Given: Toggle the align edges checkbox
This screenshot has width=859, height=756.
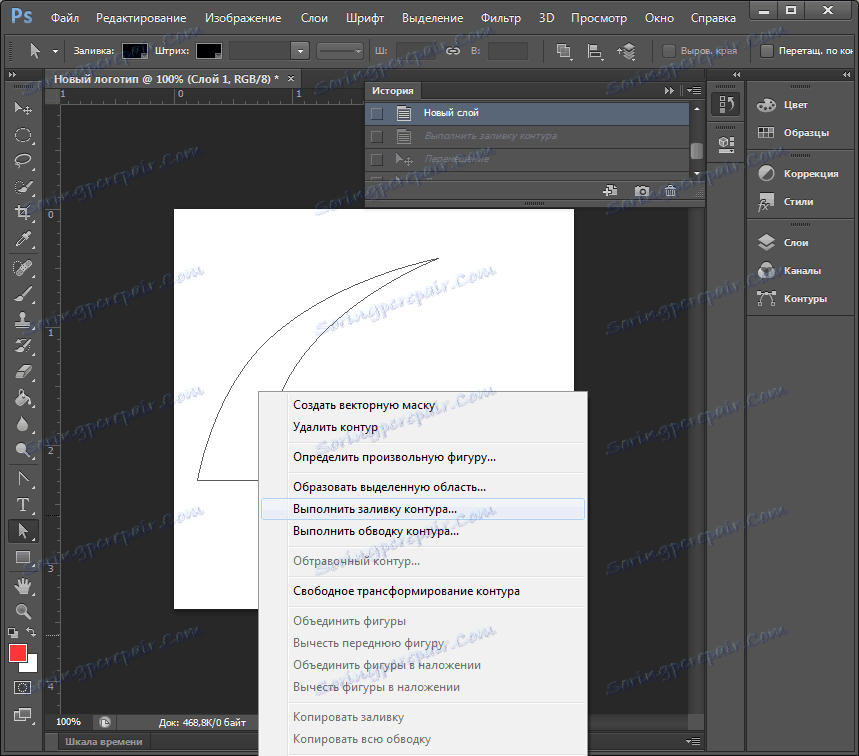Looking at the screenshot, I should pyautogui.click(x=670, y=51).
